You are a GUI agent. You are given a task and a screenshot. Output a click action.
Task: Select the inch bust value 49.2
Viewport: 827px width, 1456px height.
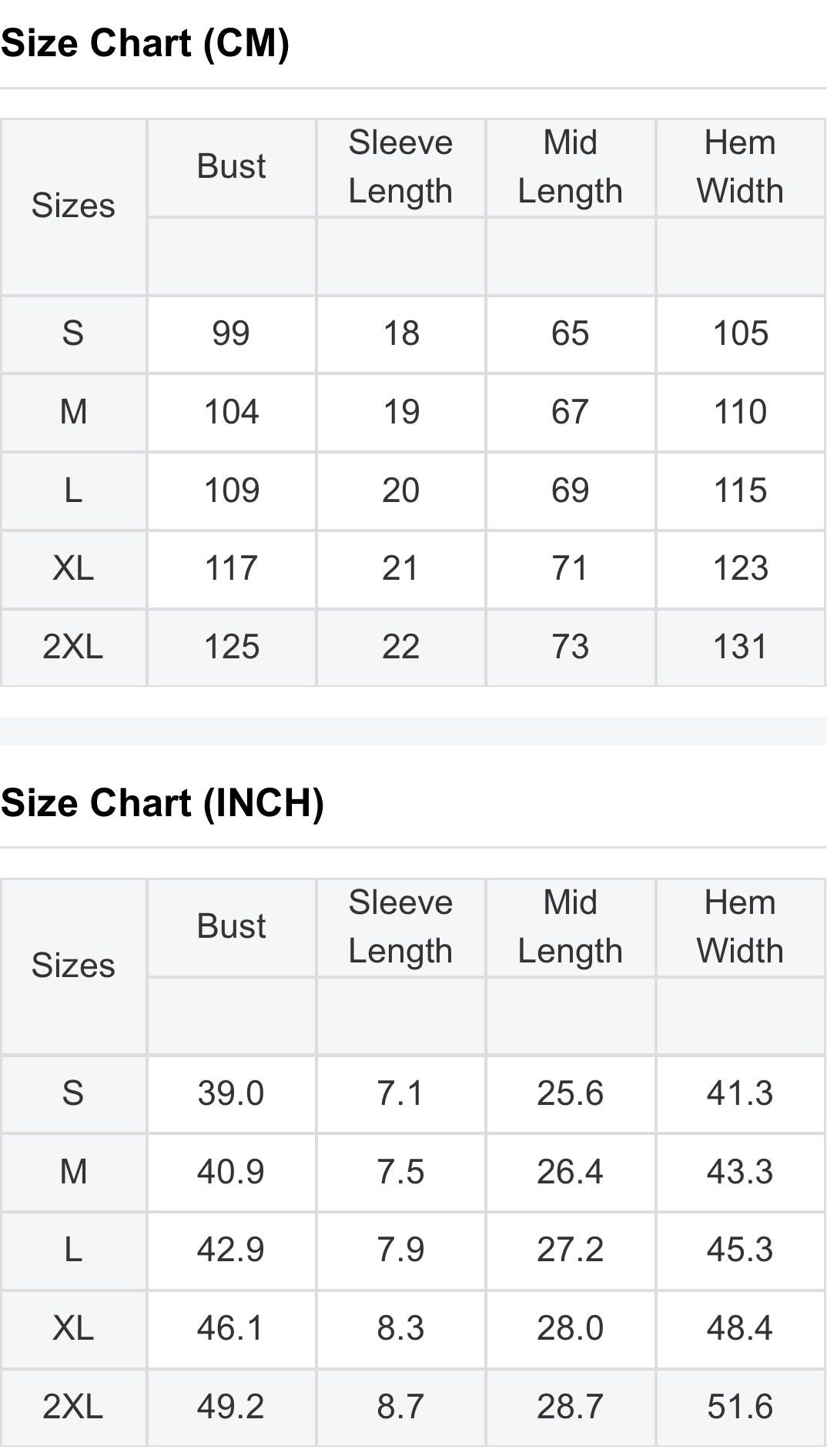tap(231, 1407)
